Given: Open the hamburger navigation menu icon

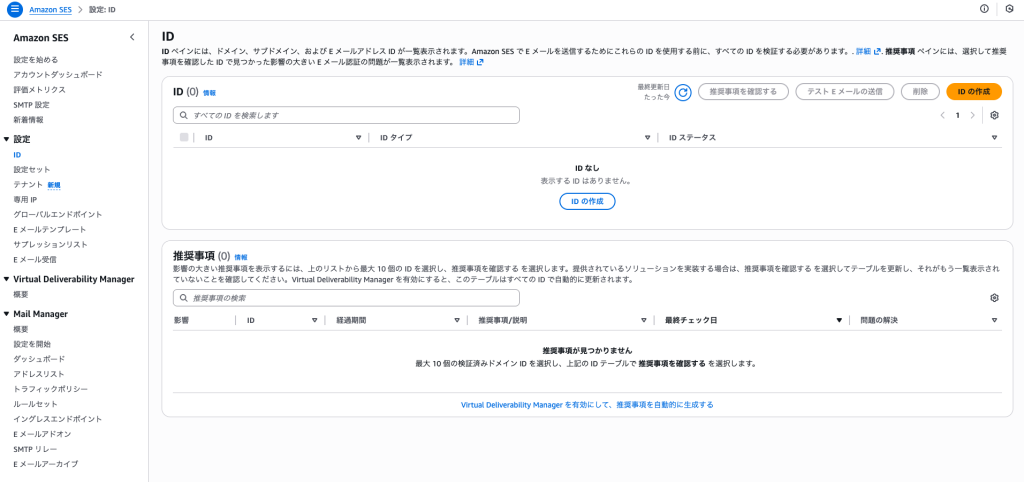Looking at the screenshot, I should (x=15, y=9).
